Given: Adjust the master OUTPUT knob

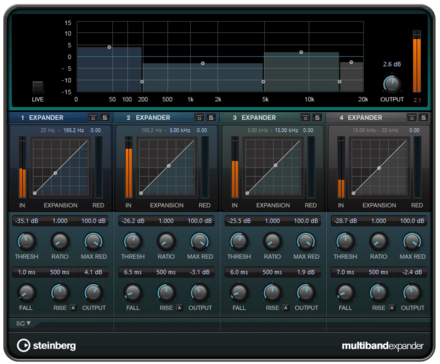Looking at the screenshot, I should (392, 84).
